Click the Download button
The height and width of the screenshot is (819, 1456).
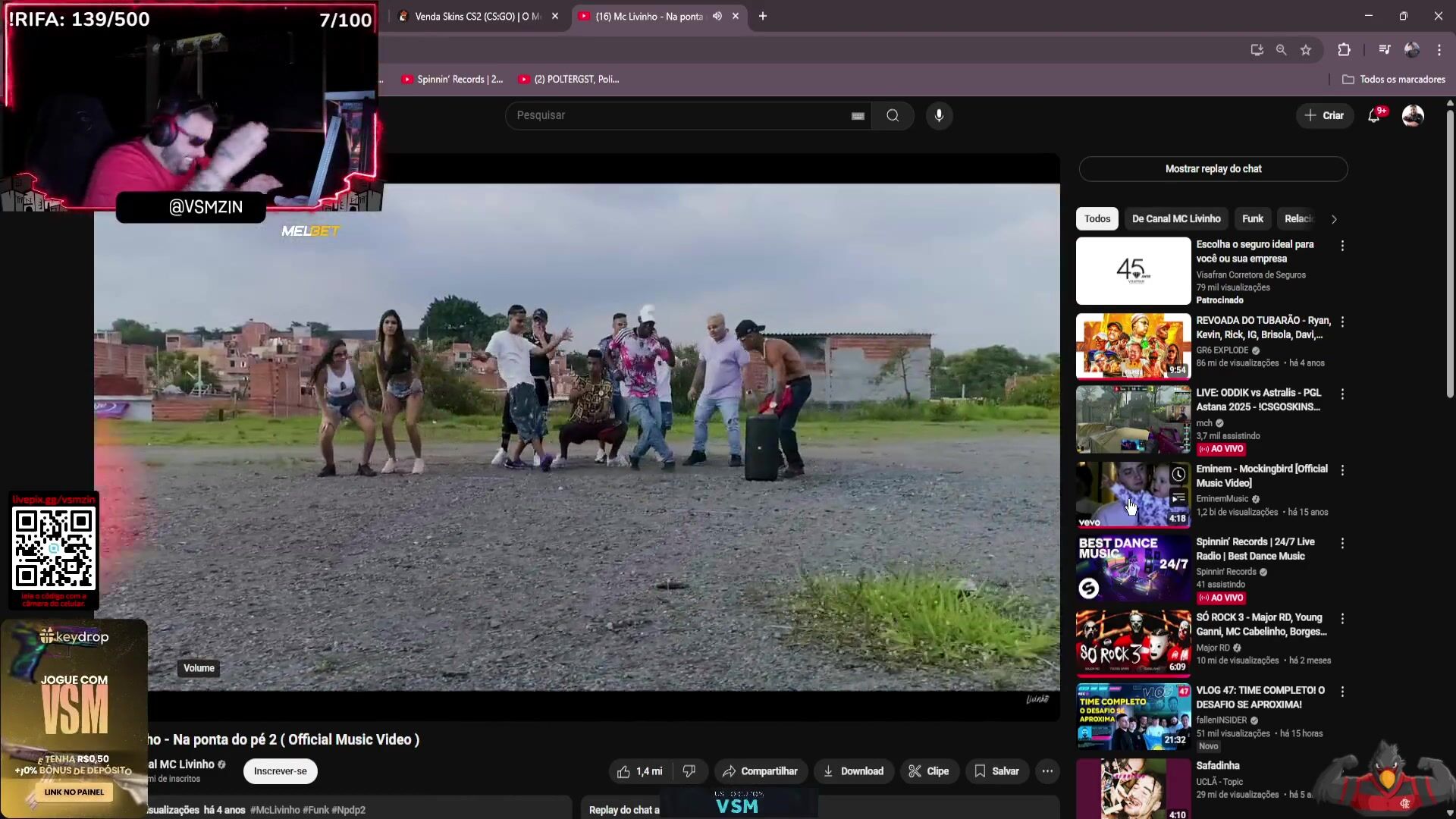tap(854, 771)
